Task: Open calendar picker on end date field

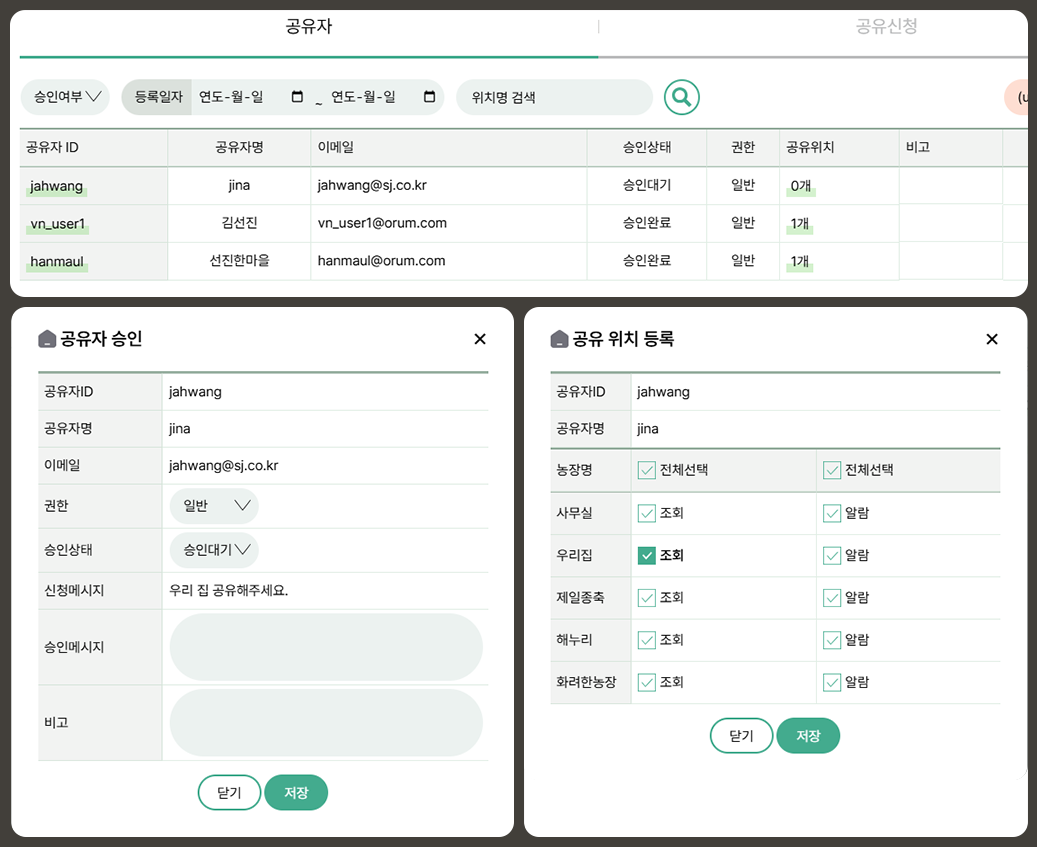Action: 430,97
